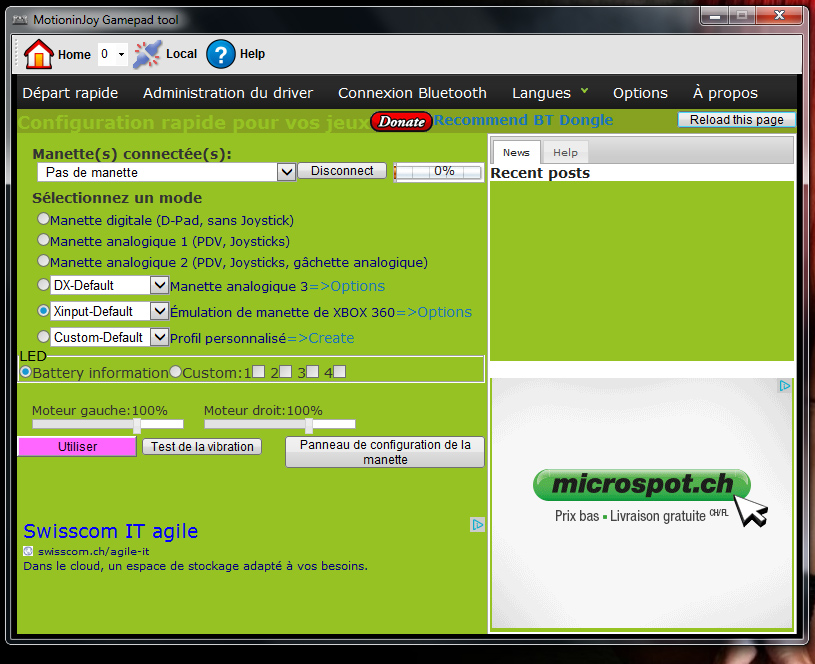Screen dimensions: 815x664
Task: Expand the DX-Default dropdown
Action: [159, 285]
